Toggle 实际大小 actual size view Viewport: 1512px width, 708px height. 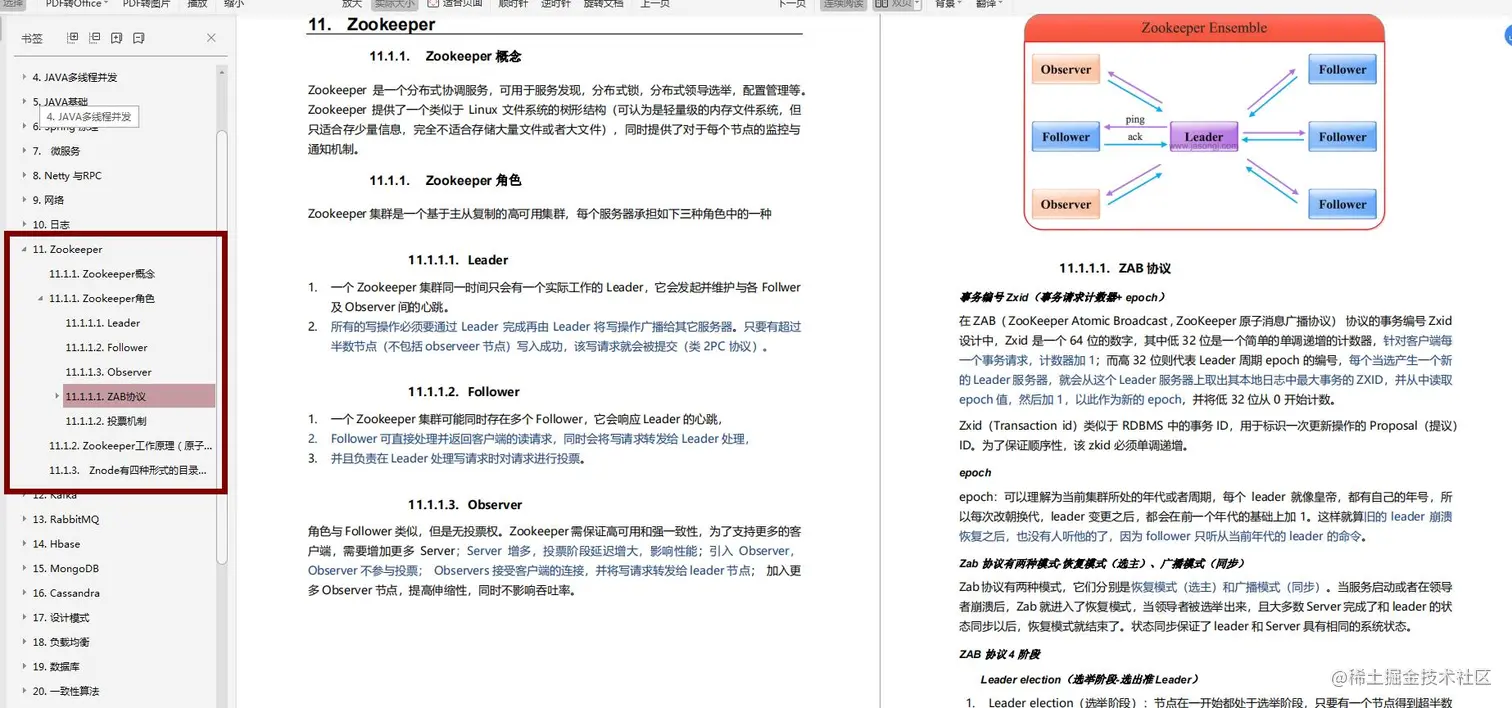(x=395, y=4)
